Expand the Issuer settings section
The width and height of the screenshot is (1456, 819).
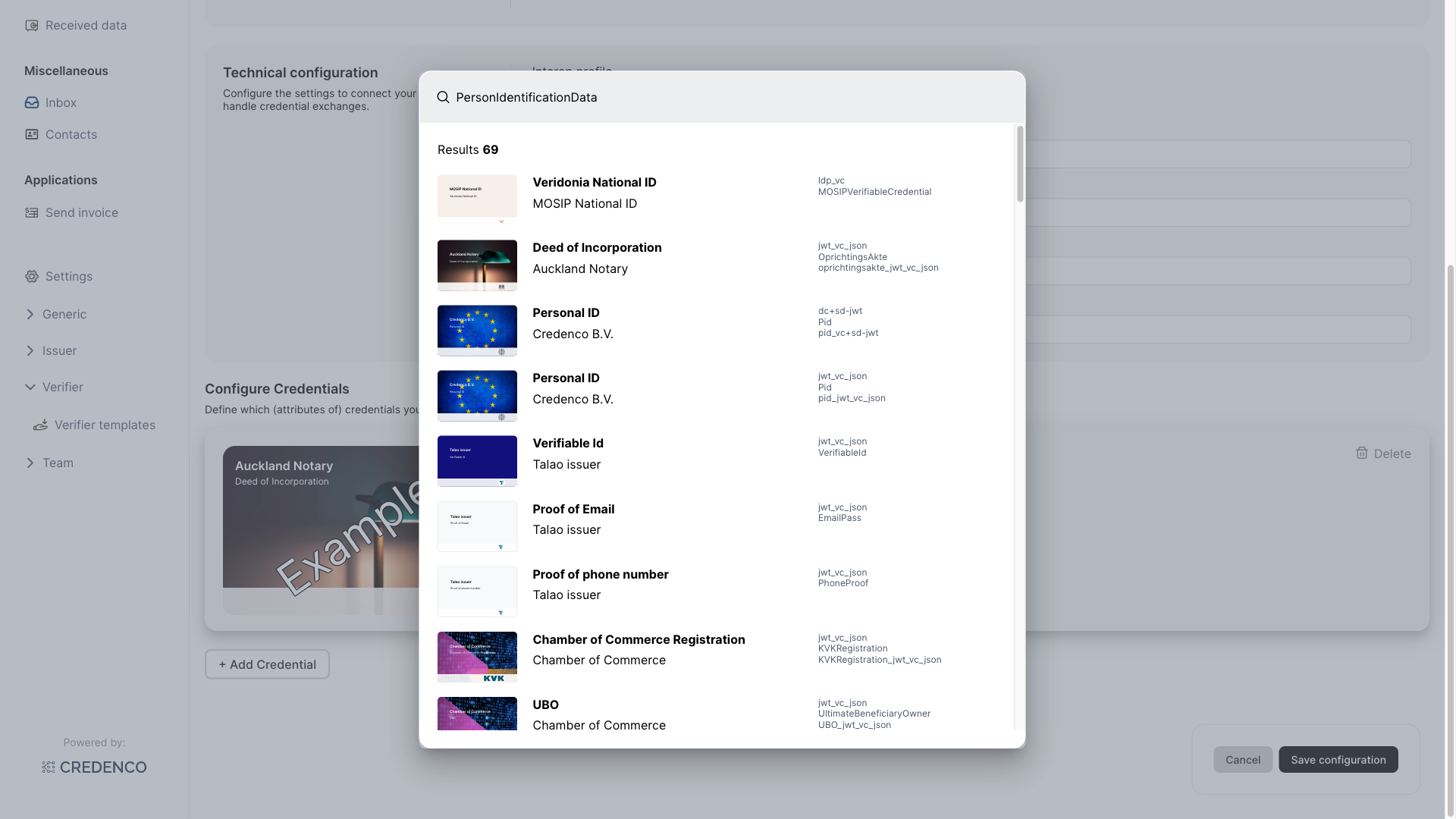click(59, 350)
